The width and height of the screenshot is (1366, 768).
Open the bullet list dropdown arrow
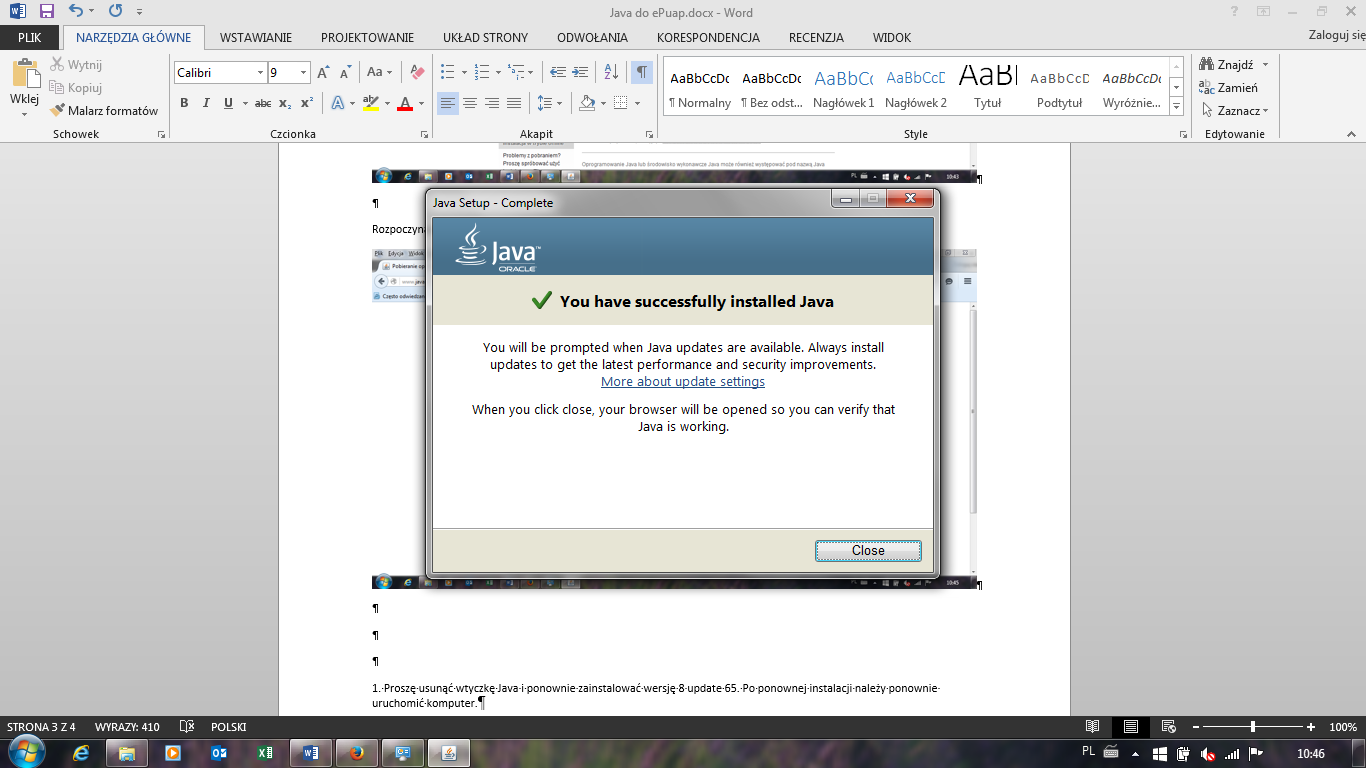click(x=464, y=73)
